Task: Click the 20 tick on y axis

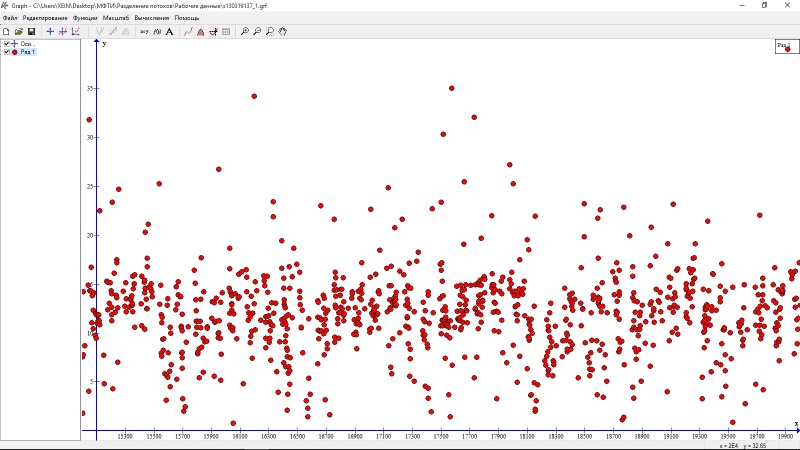Action: click(90, 236)
